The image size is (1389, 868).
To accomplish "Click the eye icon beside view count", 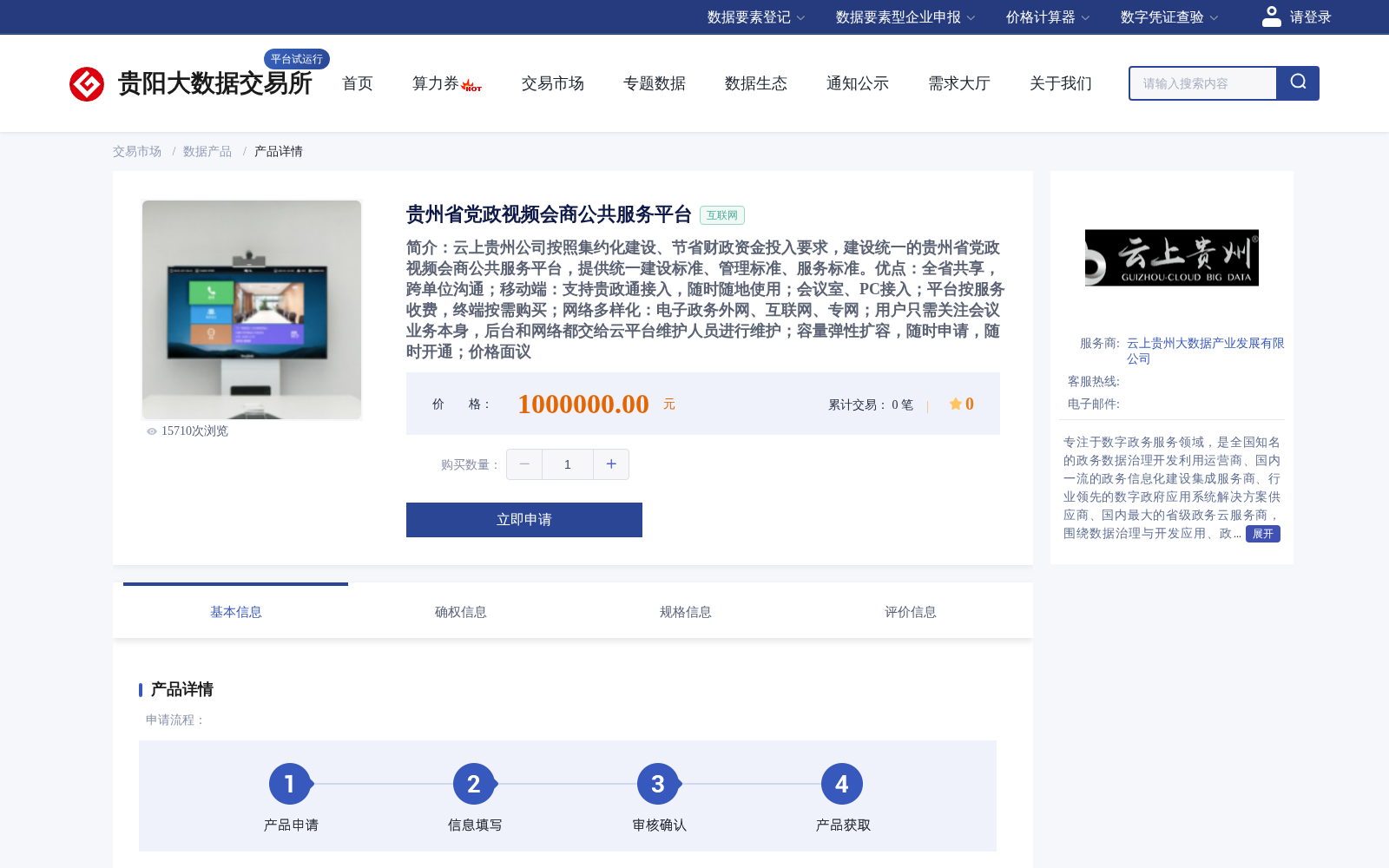I will 152,431.
